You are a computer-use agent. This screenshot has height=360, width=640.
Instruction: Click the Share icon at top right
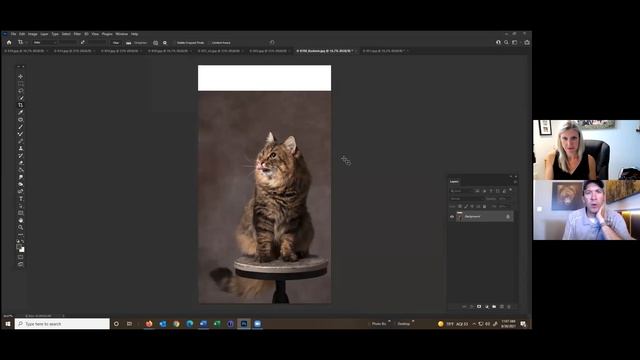pos(527,42)
